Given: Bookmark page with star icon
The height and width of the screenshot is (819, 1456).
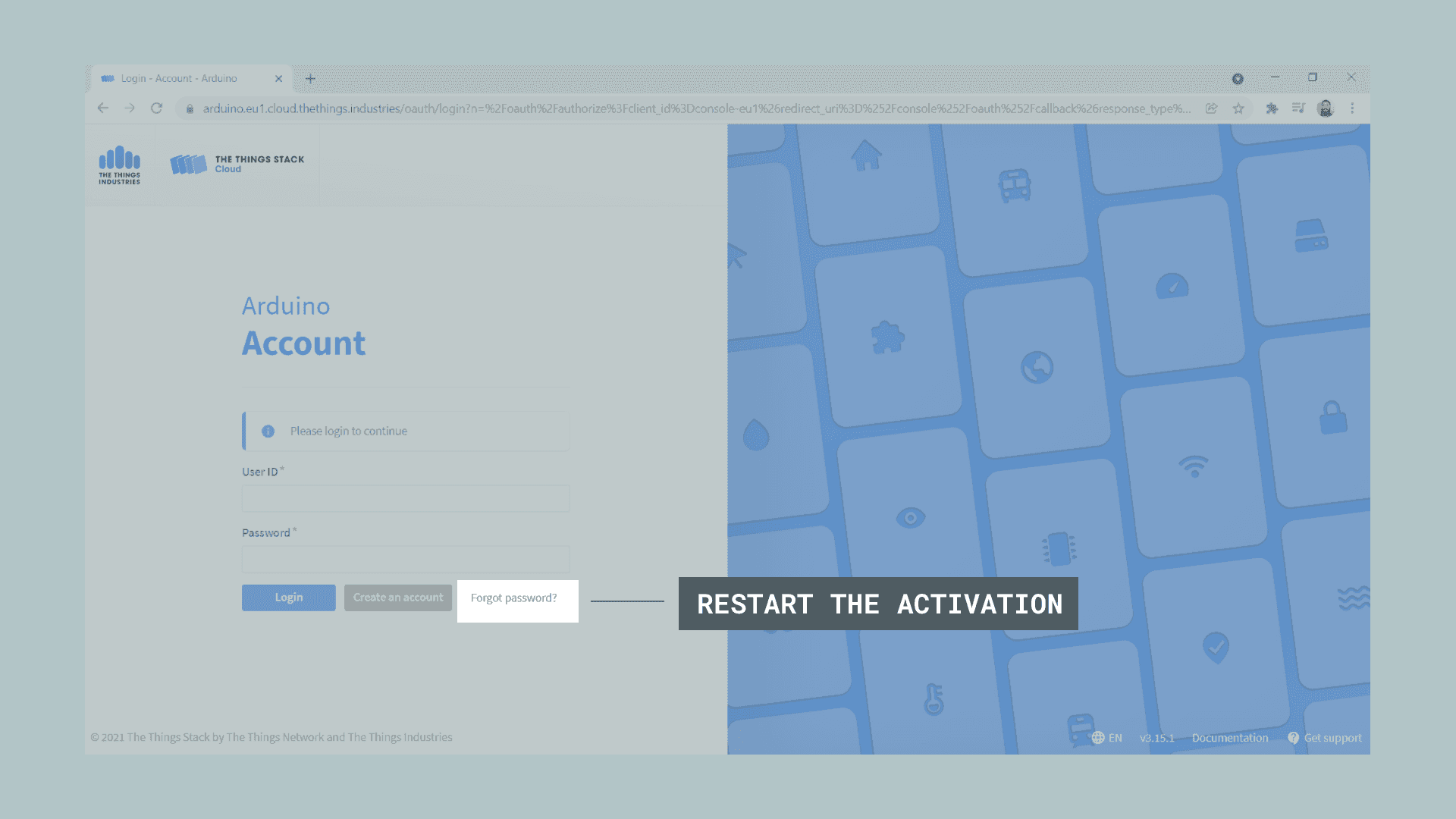Looking at the screenshot, I should pos(1238,108).
